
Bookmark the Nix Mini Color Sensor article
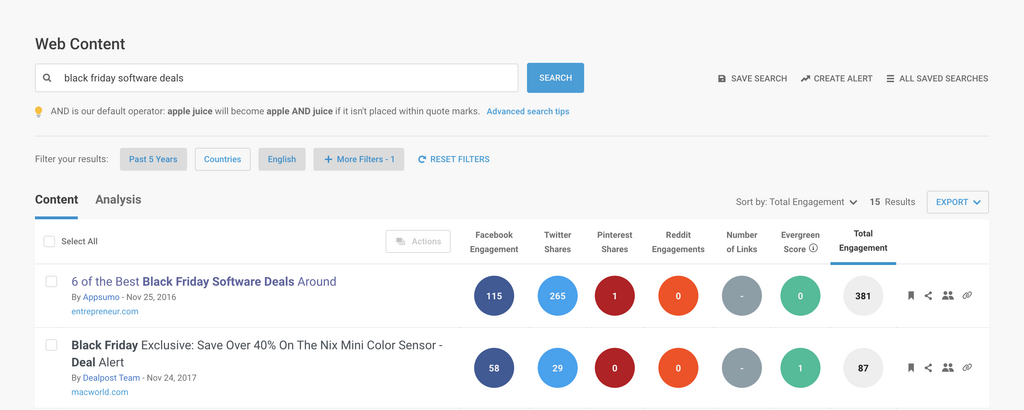[x=910, y=368]
